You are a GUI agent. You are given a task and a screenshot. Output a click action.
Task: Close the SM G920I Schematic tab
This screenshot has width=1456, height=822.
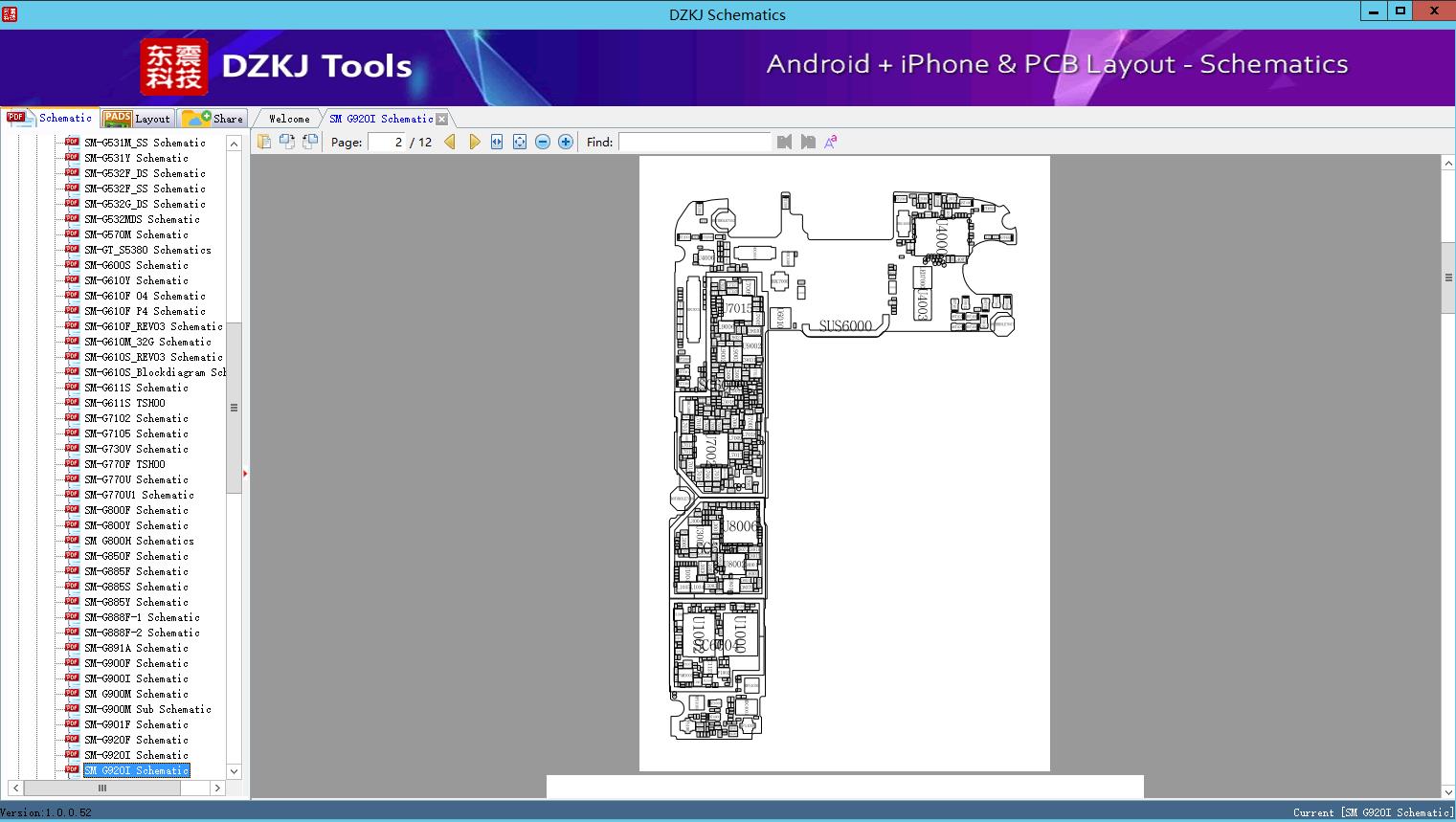pos(441,120)
